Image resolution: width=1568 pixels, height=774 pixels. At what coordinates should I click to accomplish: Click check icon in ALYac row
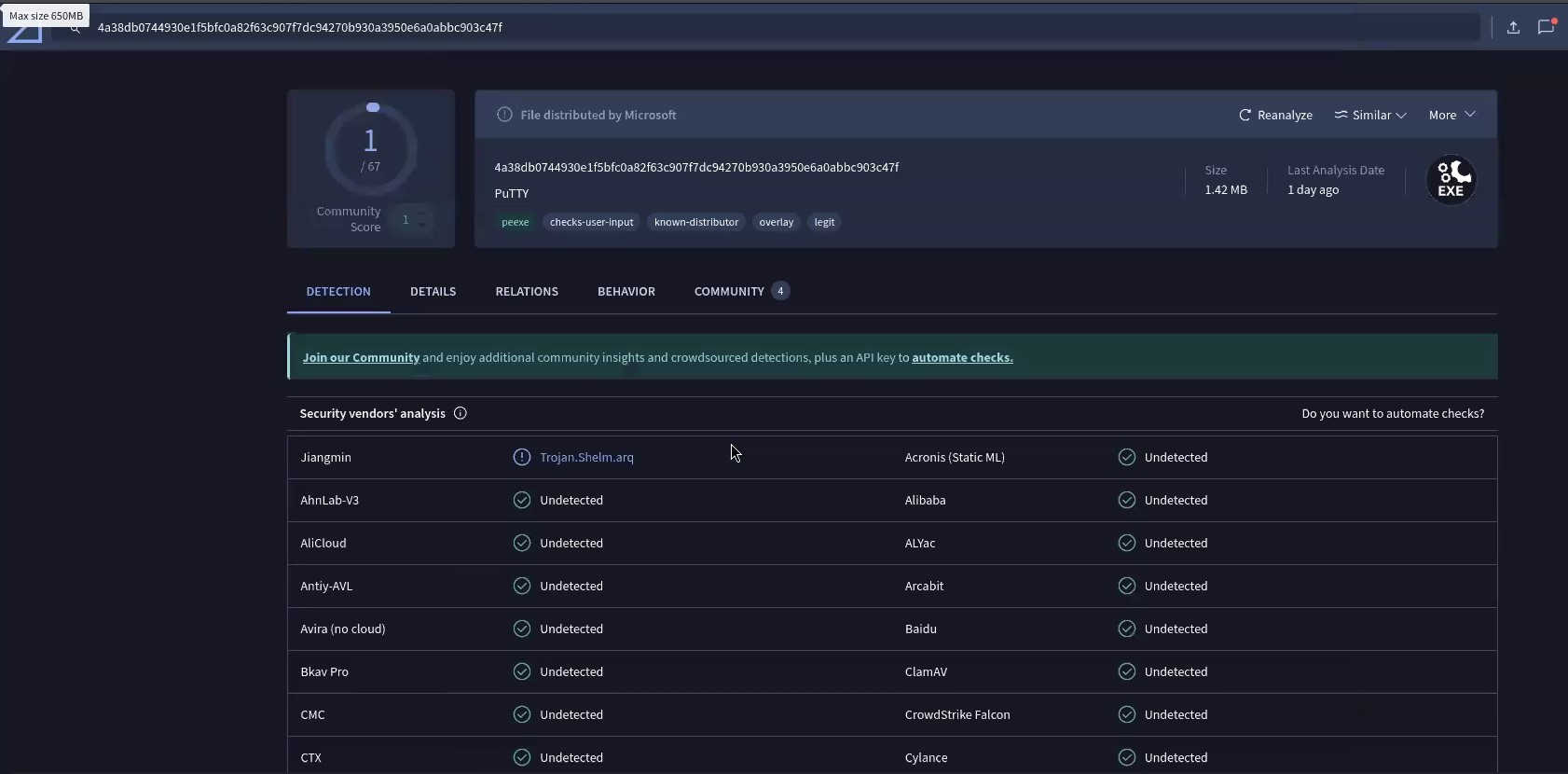point(1127,543)
